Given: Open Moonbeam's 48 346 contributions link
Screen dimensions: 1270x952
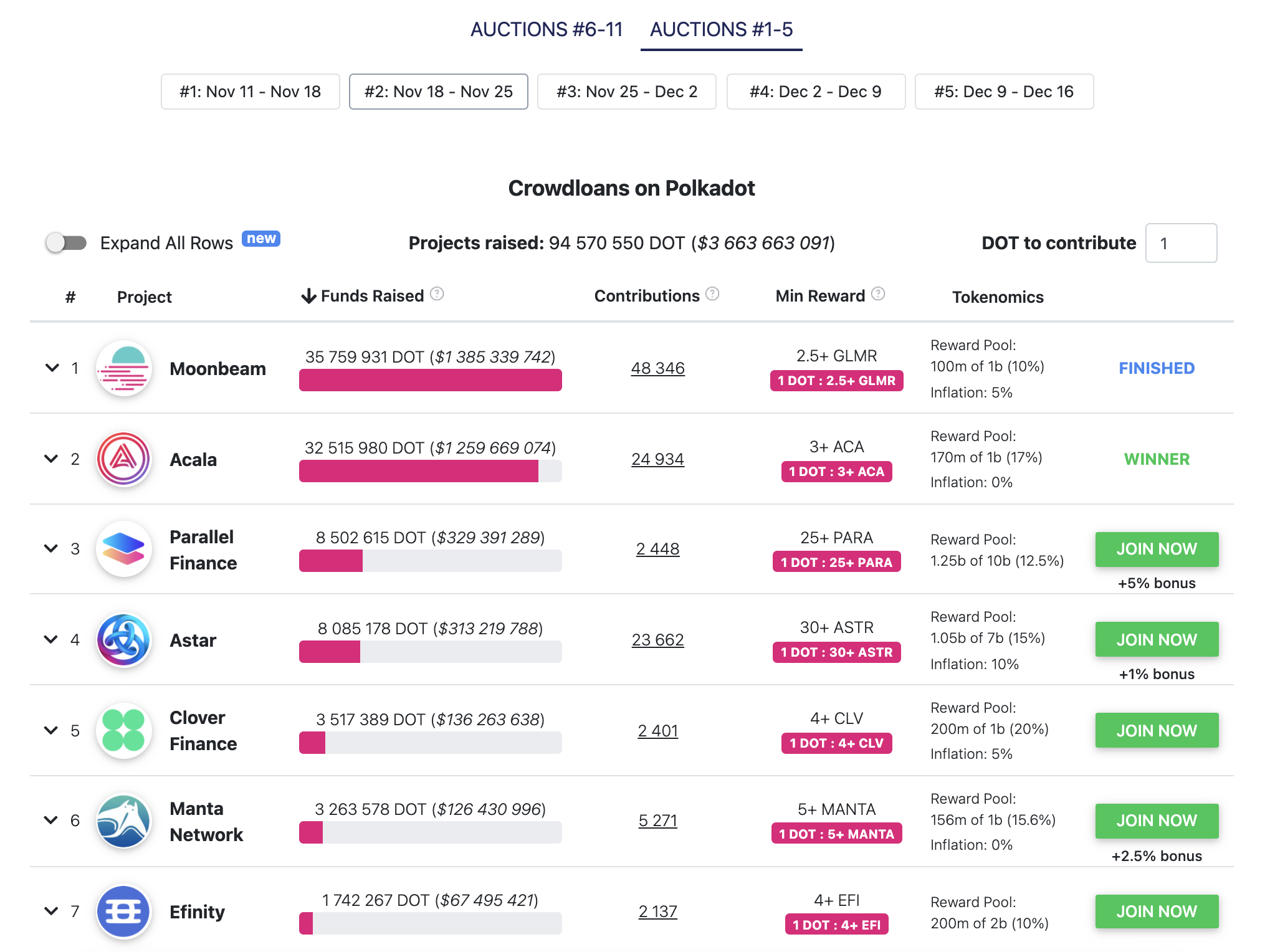Looking at the screenshot, I should point(657,368).
